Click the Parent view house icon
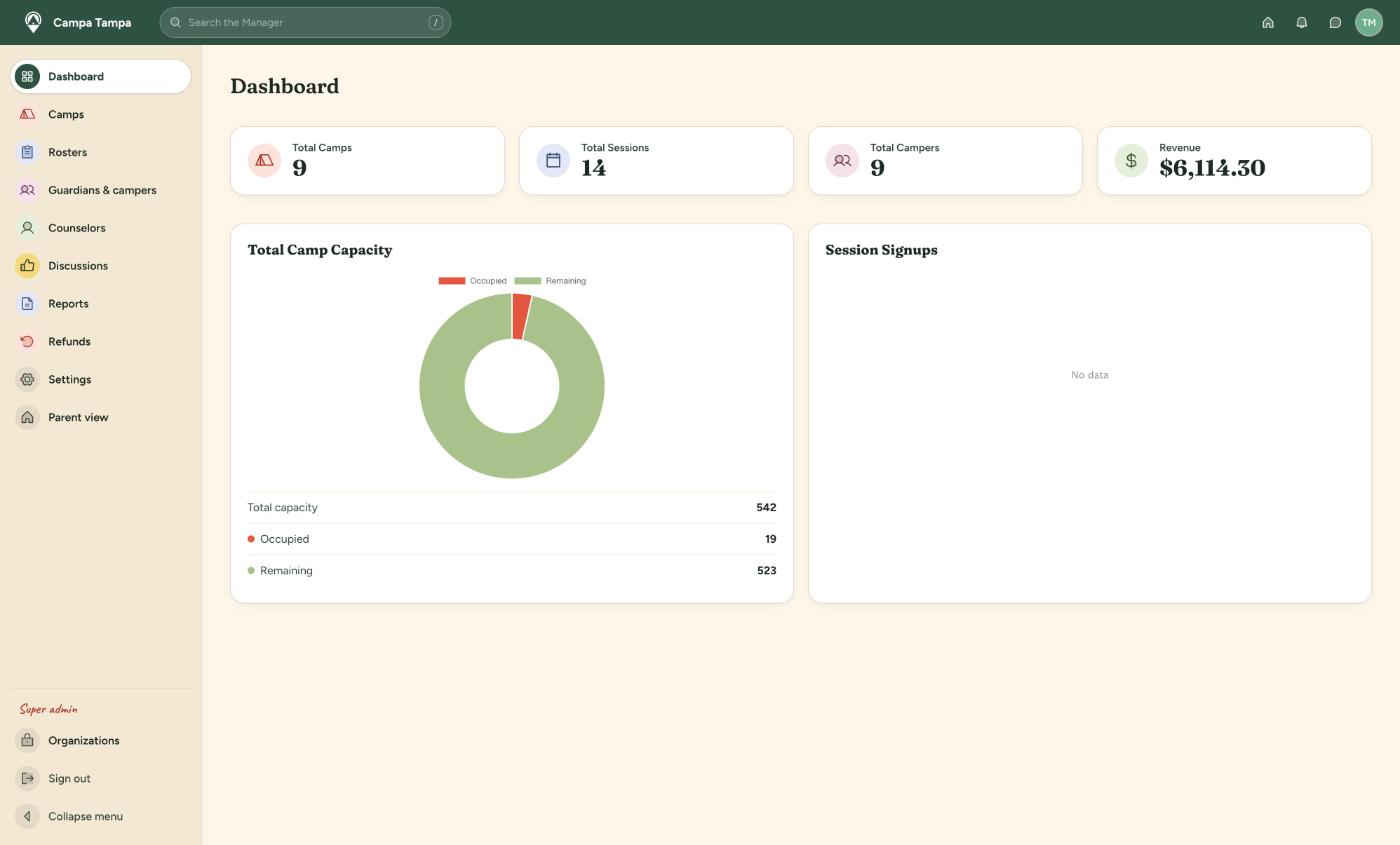The width and height of the screenshot is (1400, 845). coord(27,418)
